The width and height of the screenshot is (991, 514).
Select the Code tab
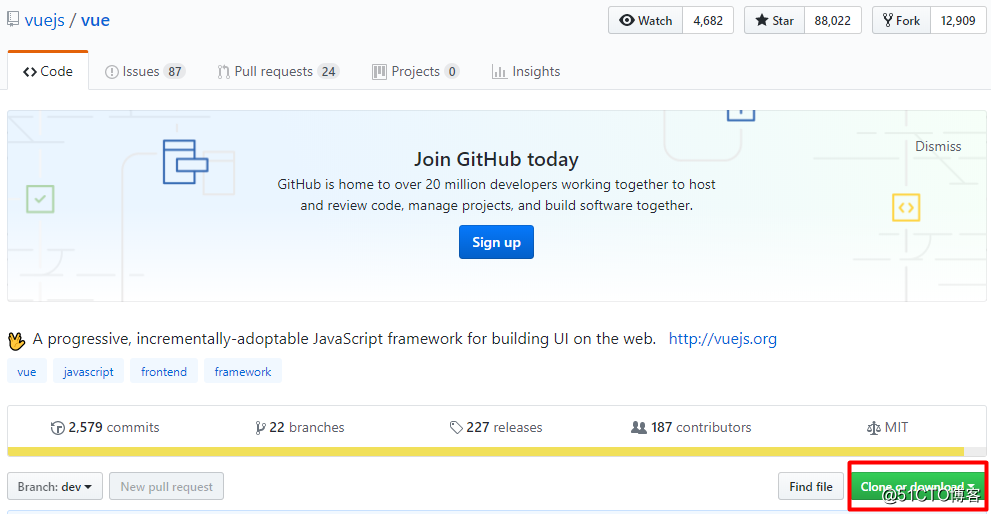pyautogui.click(x=48, y=71)
